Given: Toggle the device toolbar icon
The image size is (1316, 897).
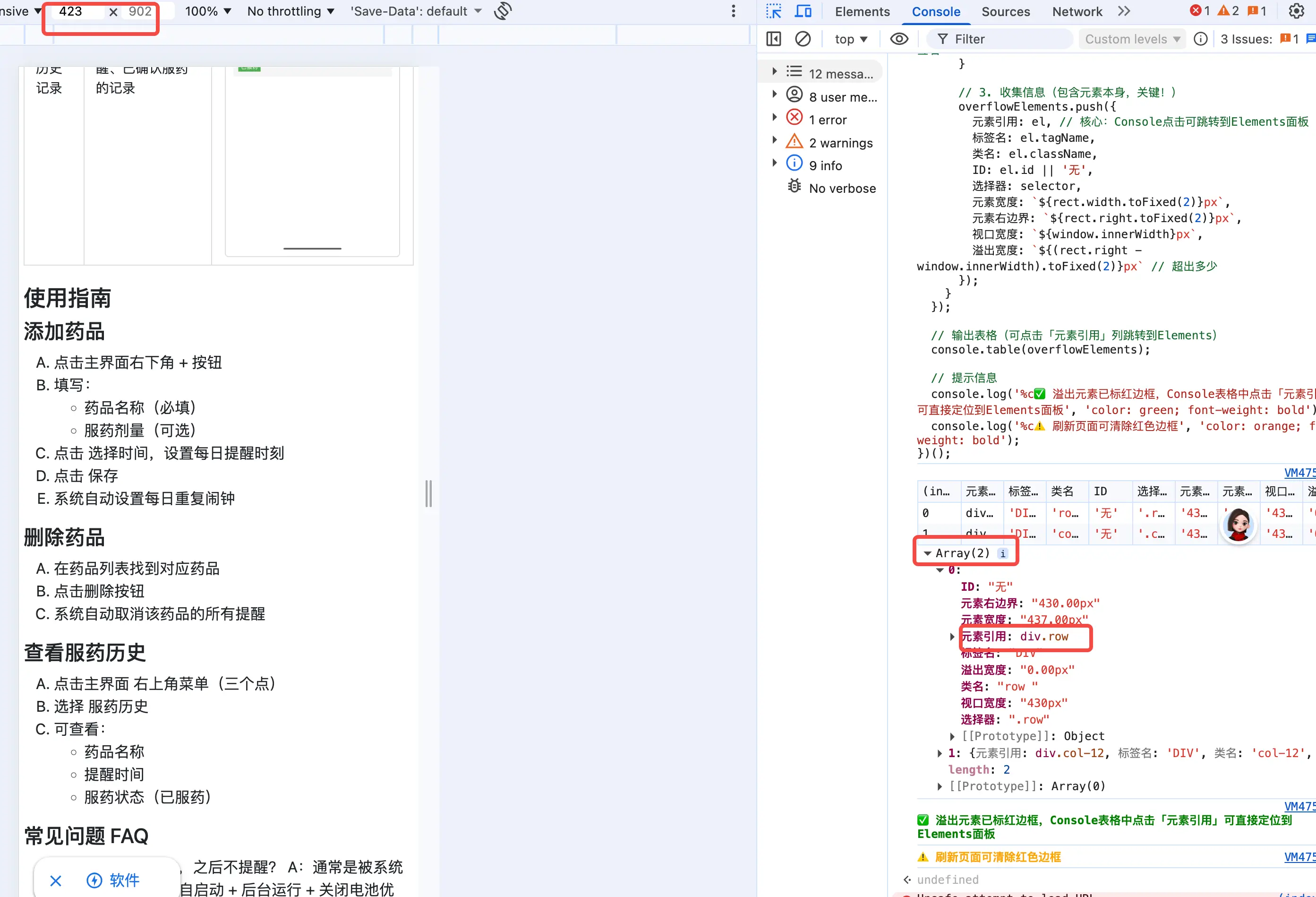Looking at the screenshot, I should point(803,11).
